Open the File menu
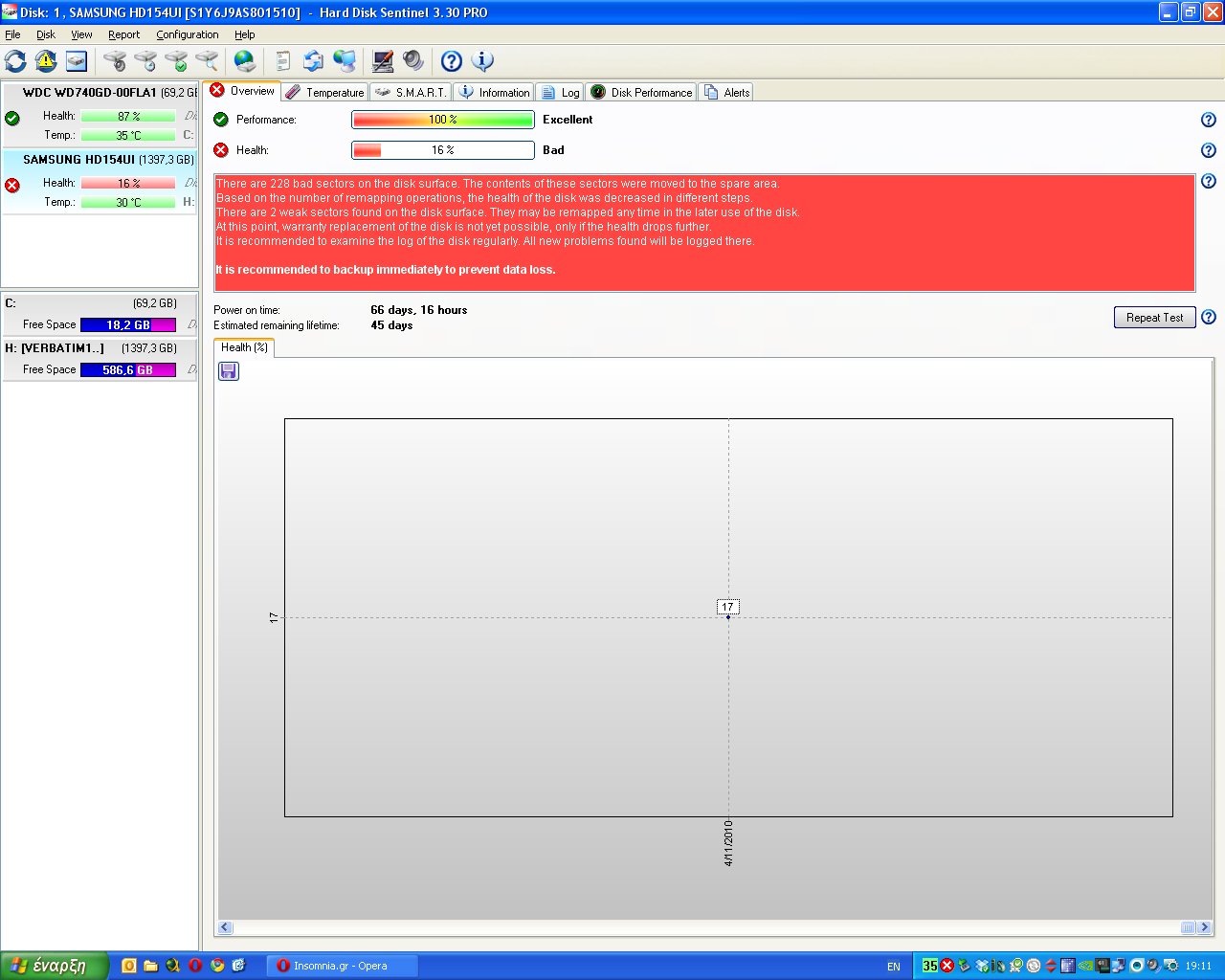The height and width of the screenshot is (980, 1225). coord(12,34)
